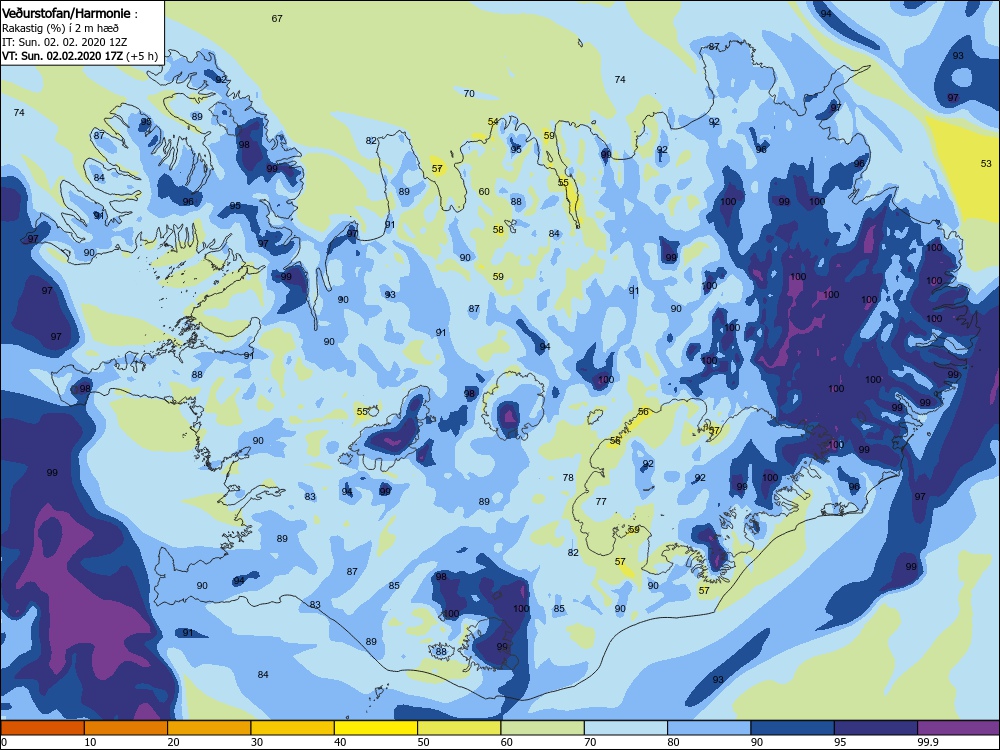Select the pale green 60–70 legend swatch
1000x750 pixels.
tap(543, 728)
